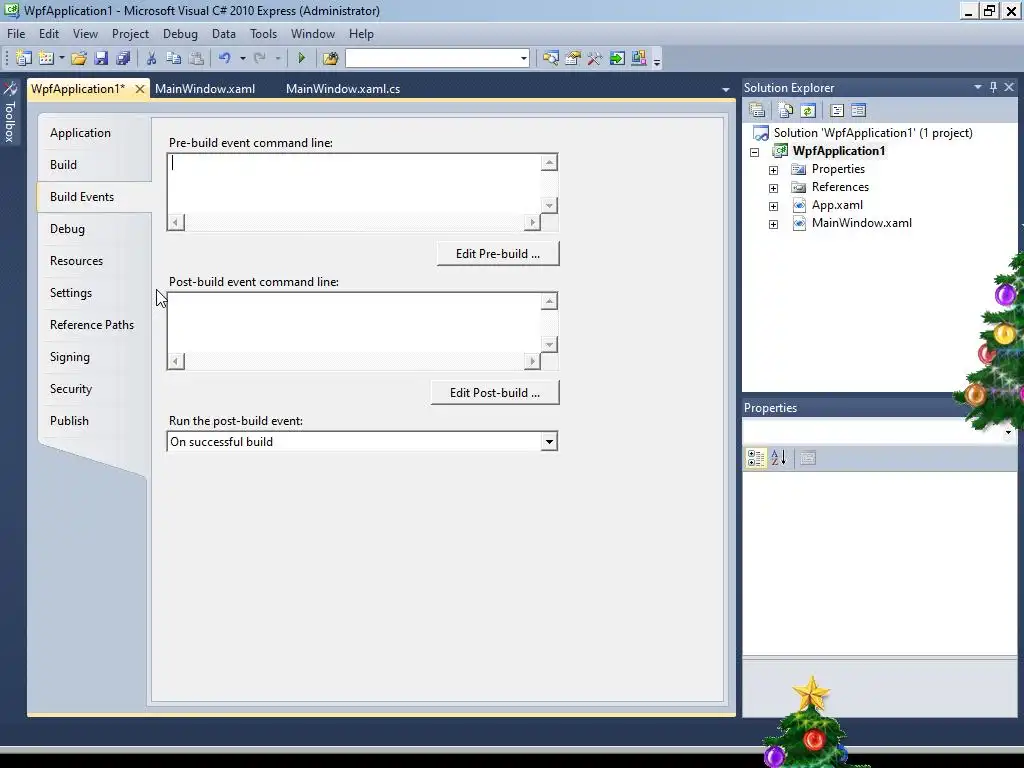
Task: Click the Undo arrow icon
Action: 225,58
